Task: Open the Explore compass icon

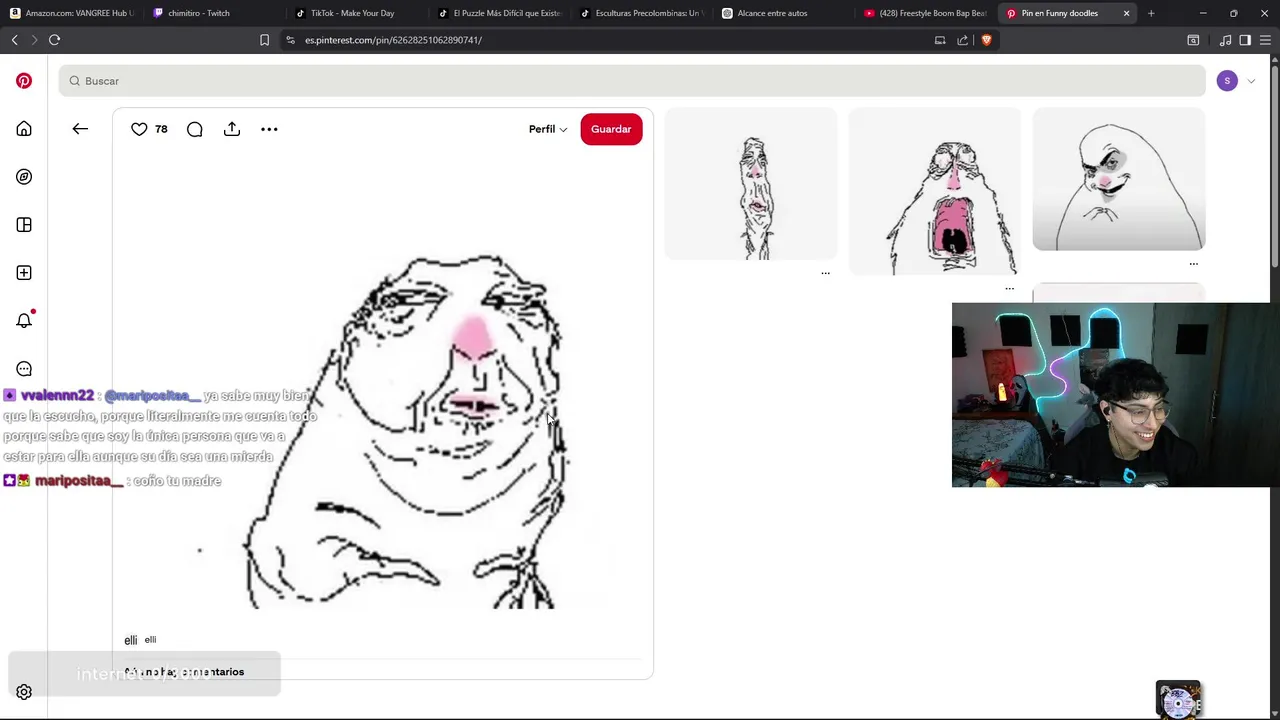Action: 24,177
